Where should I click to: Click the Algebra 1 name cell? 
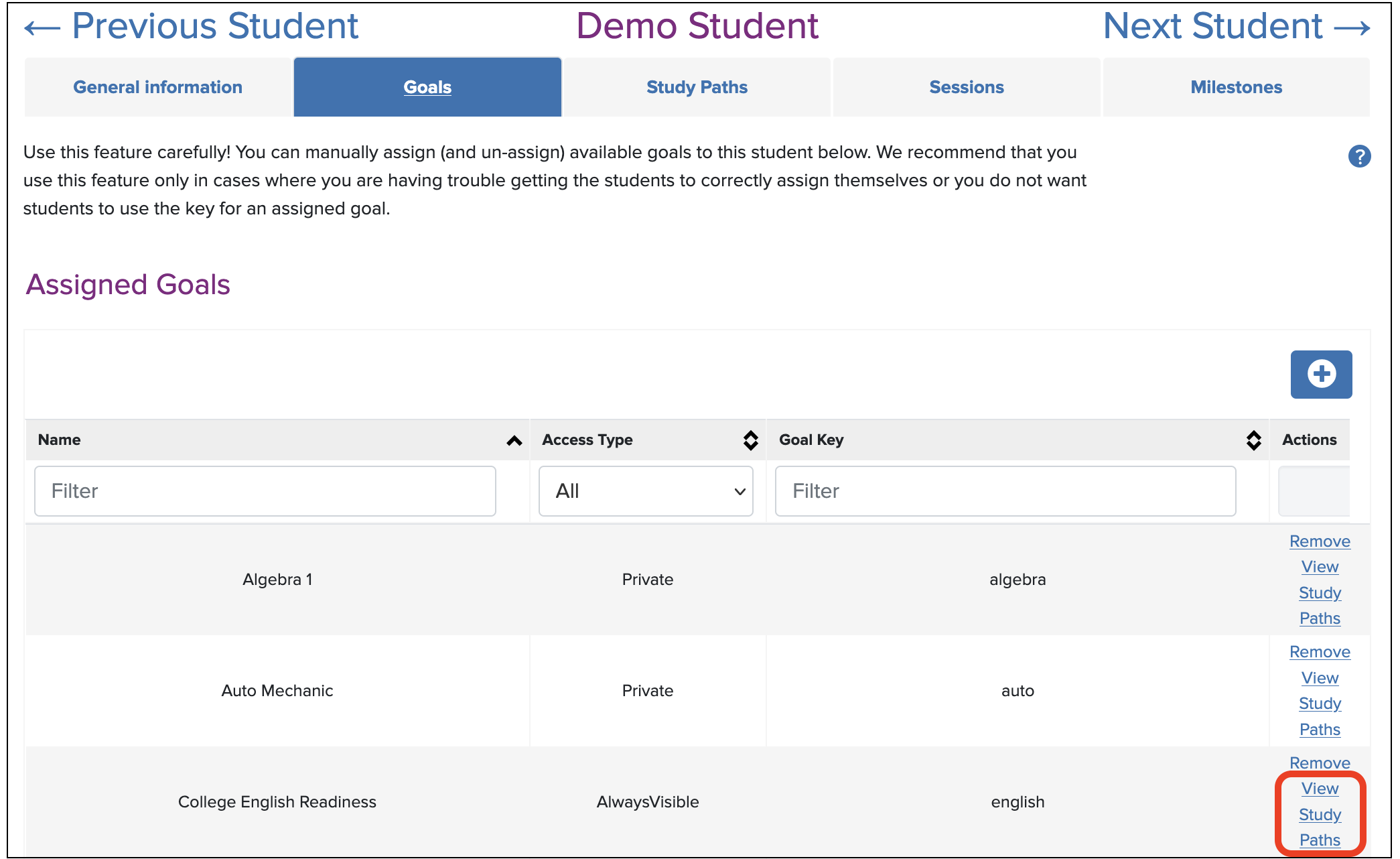(x=277, y=580)
